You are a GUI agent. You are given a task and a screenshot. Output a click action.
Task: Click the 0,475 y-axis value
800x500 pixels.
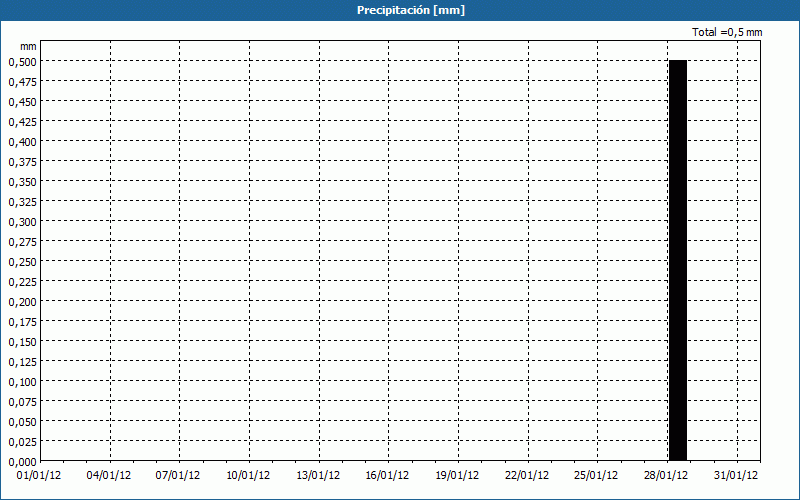click(x=23, y=82)
